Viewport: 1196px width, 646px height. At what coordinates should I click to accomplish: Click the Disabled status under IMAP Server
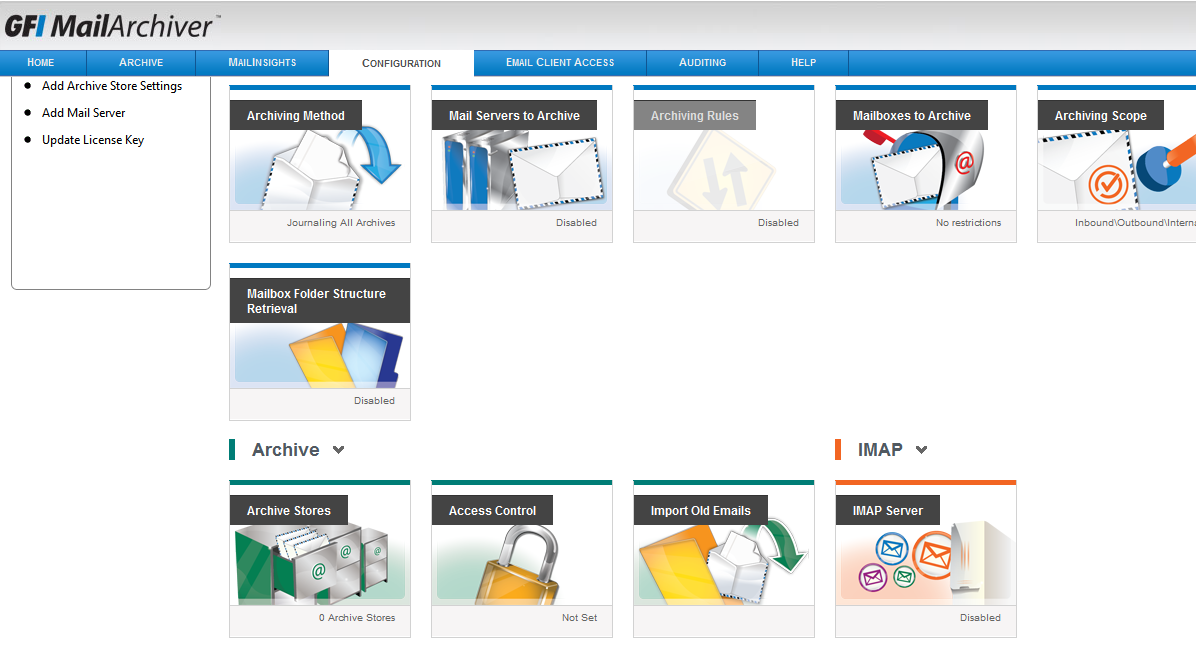(980, 618)
